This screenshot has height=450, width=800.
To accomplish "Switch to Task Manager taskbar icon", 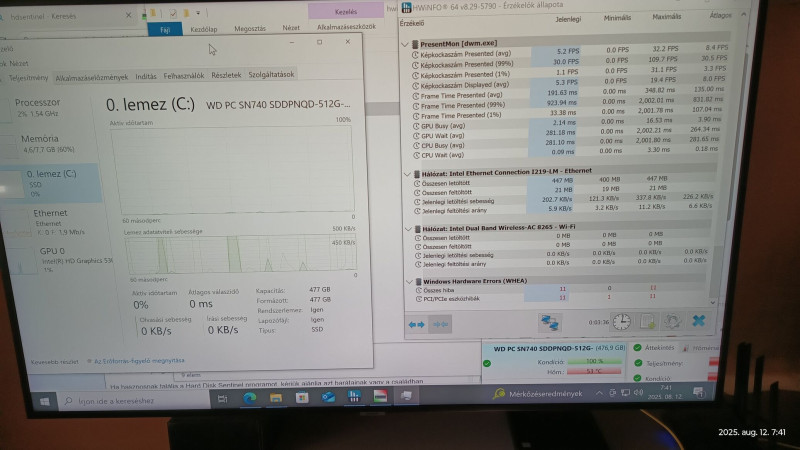I will [x=406, y=395].
